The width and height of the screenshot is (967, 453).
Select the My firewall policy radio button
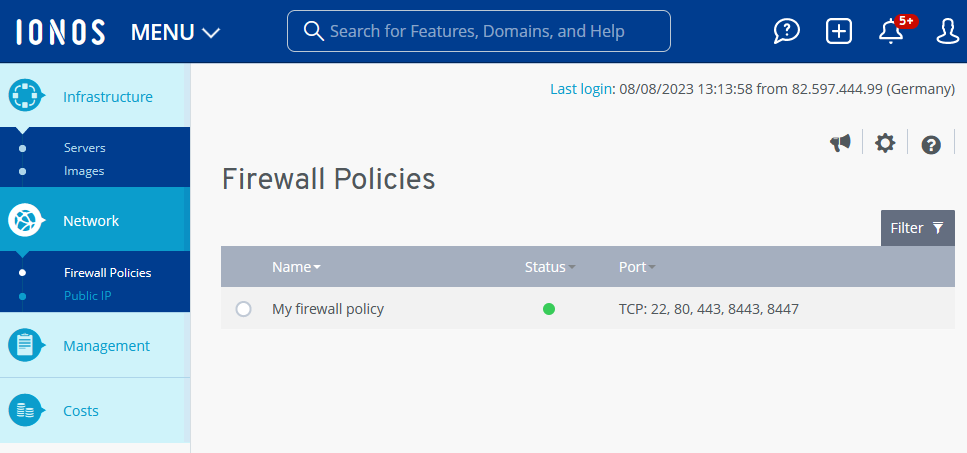pyautogui.click(x=243, y=310)
